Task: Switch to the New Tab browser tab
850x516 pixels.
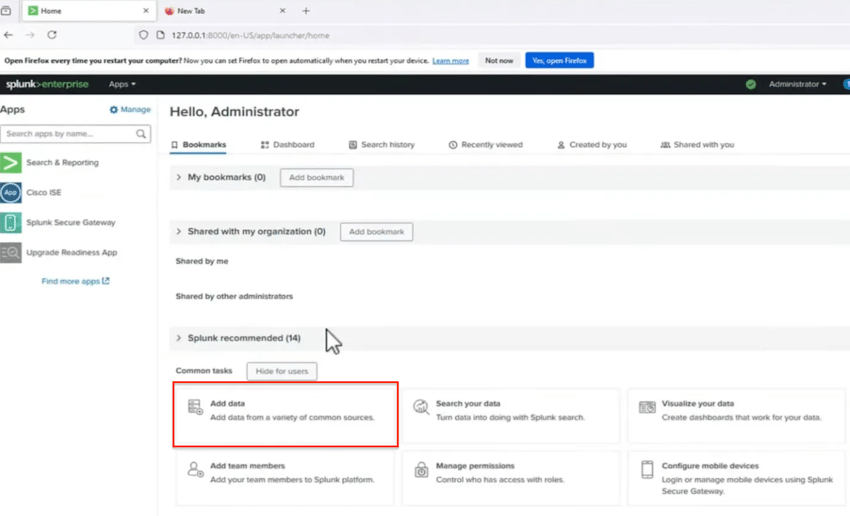Action: coord(225,11)
